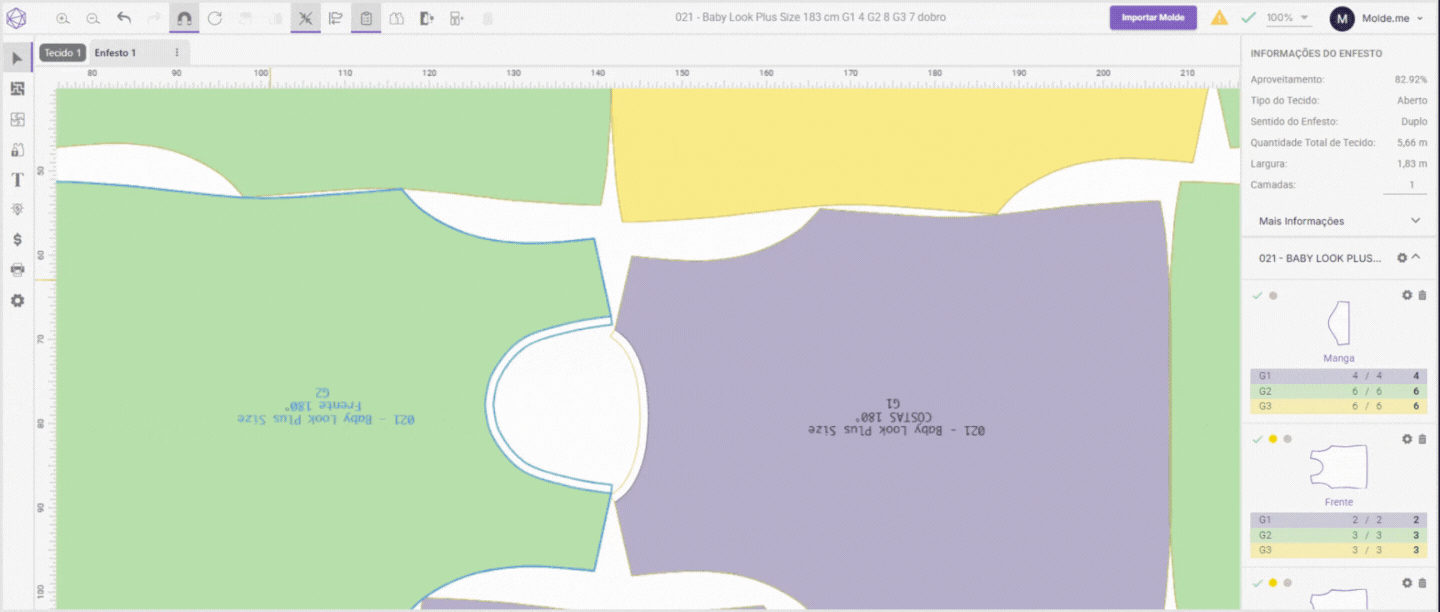1440x612 pixels.
Task: Undo the last action
Action: pos(124,18)
